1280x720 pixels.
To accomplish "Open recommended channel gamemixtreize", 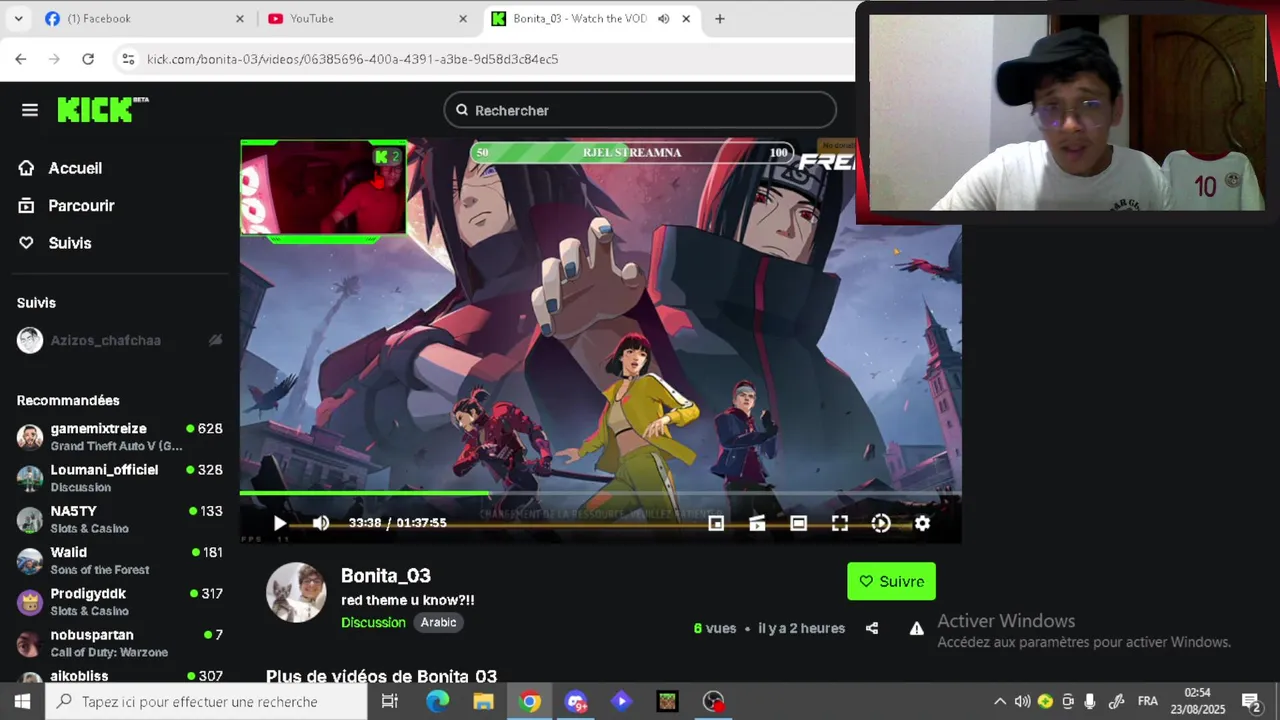I will point(120,437).
